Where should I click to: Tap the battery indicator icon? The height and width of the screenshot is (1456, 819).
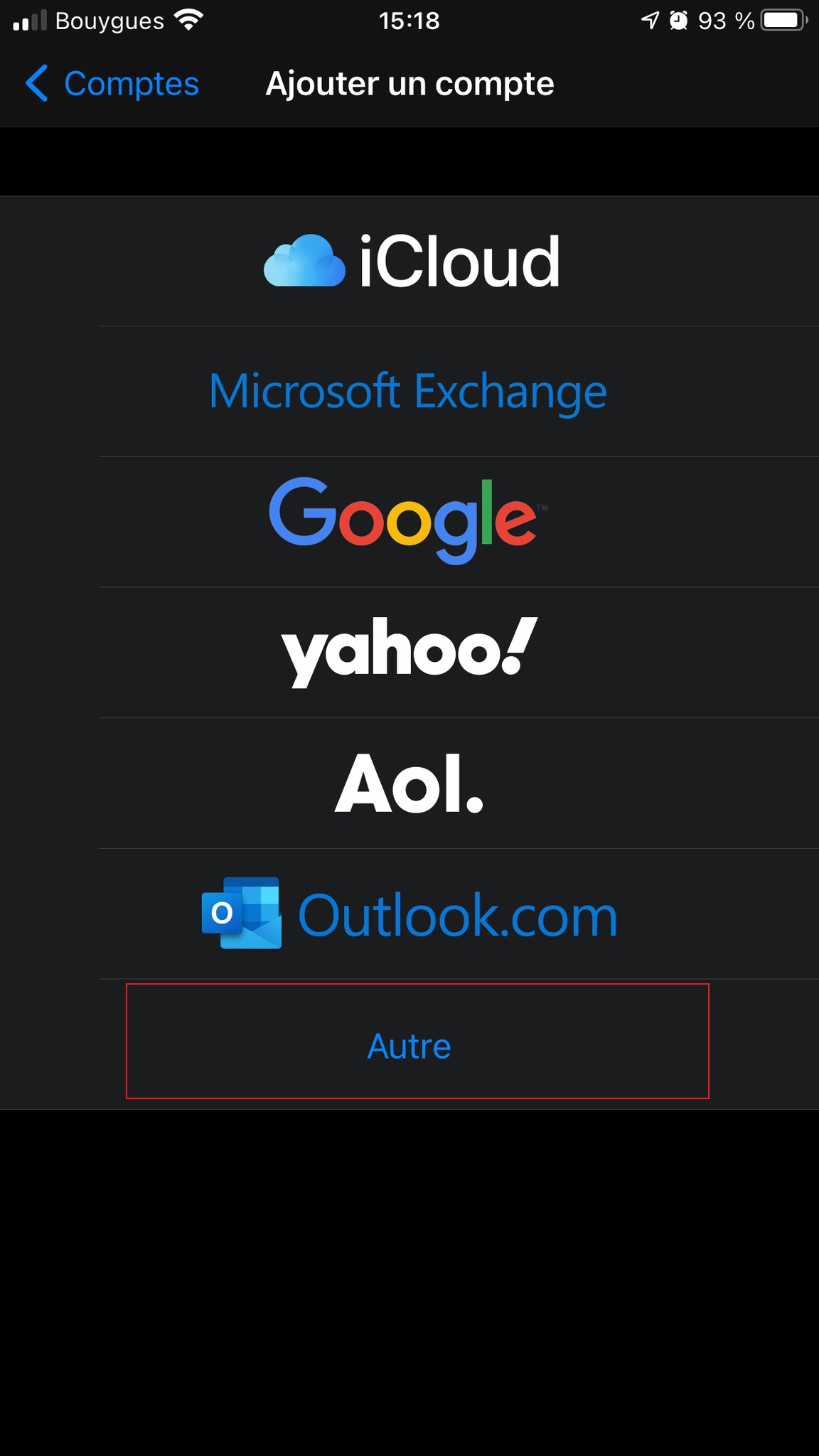[x=785, y=20]
